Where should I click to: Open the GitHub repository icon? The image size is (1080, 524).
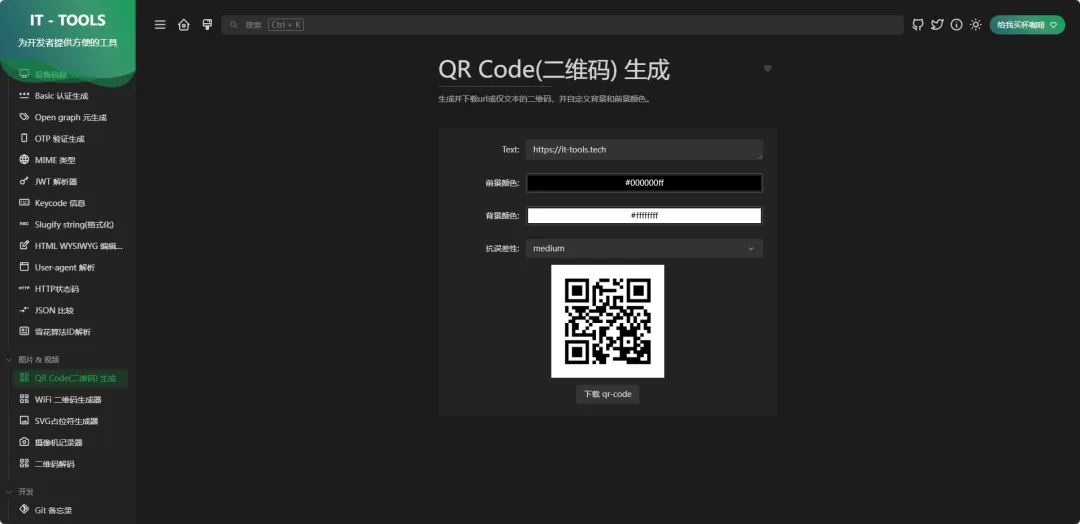click(x=917, y=25)
